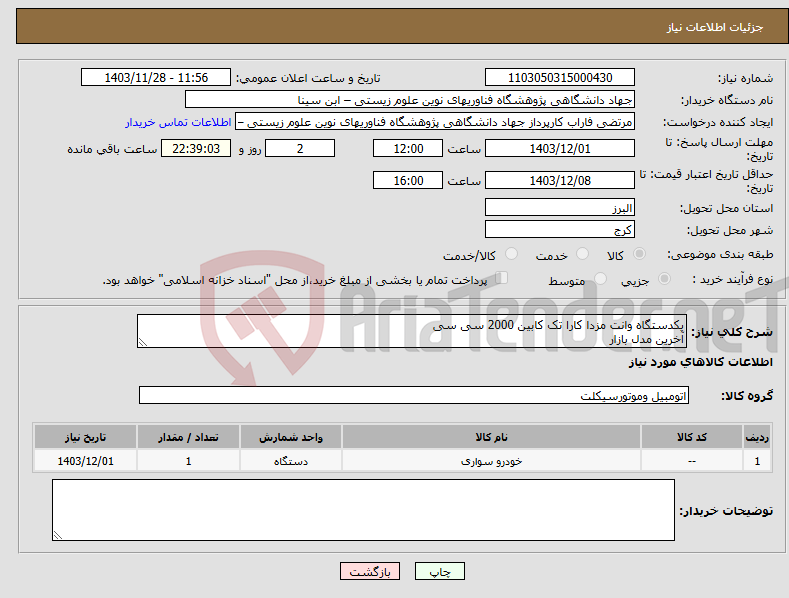
Task: Select the کالا radio button
Action: tap(639, 254)
